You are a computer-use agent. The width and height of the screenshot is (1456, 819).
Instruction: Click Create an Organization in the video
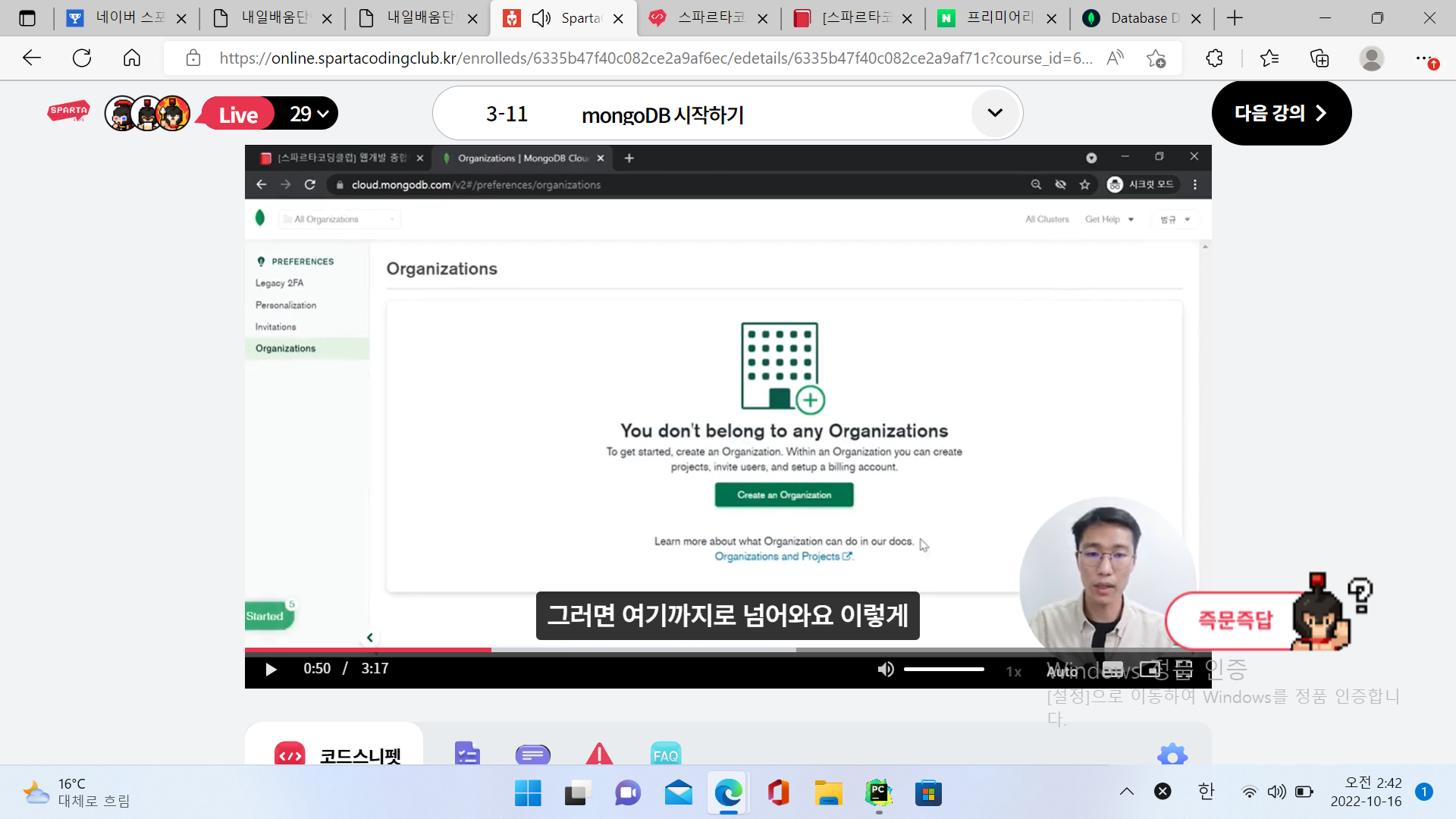point(784,495)
